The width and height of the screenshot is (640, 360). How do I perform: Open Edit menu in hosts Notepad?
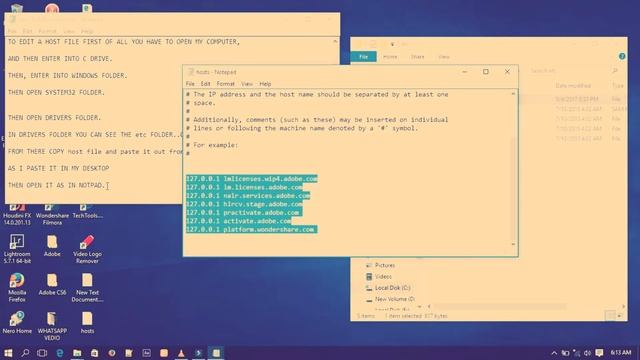point(205,84)
